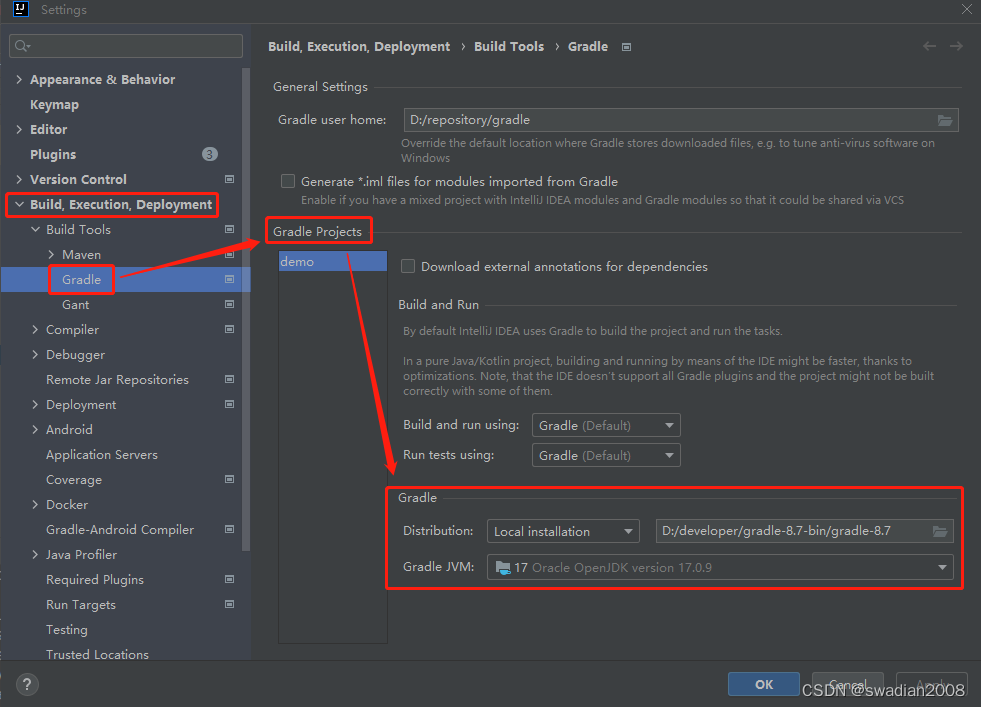The height and width of the screenshot is (707, 981).
Task: Click project-level icon beside Build Tools
Action: pos(230,230)
